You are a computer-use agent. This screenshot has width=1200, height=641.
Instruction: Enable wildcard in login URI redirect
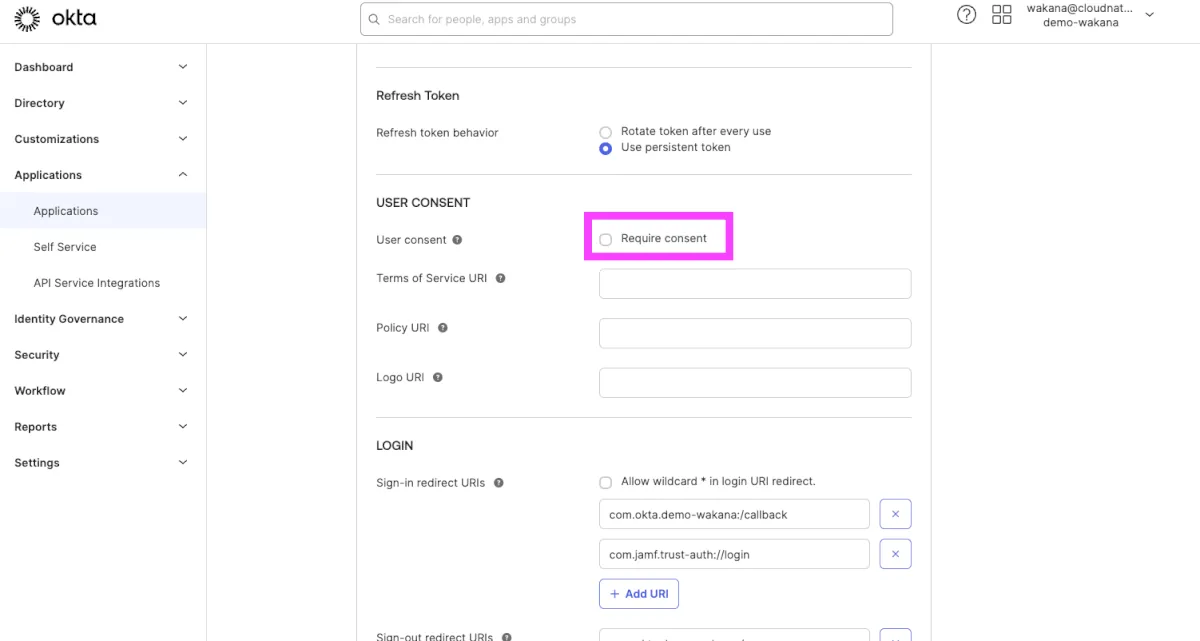[x=606, y=482]
